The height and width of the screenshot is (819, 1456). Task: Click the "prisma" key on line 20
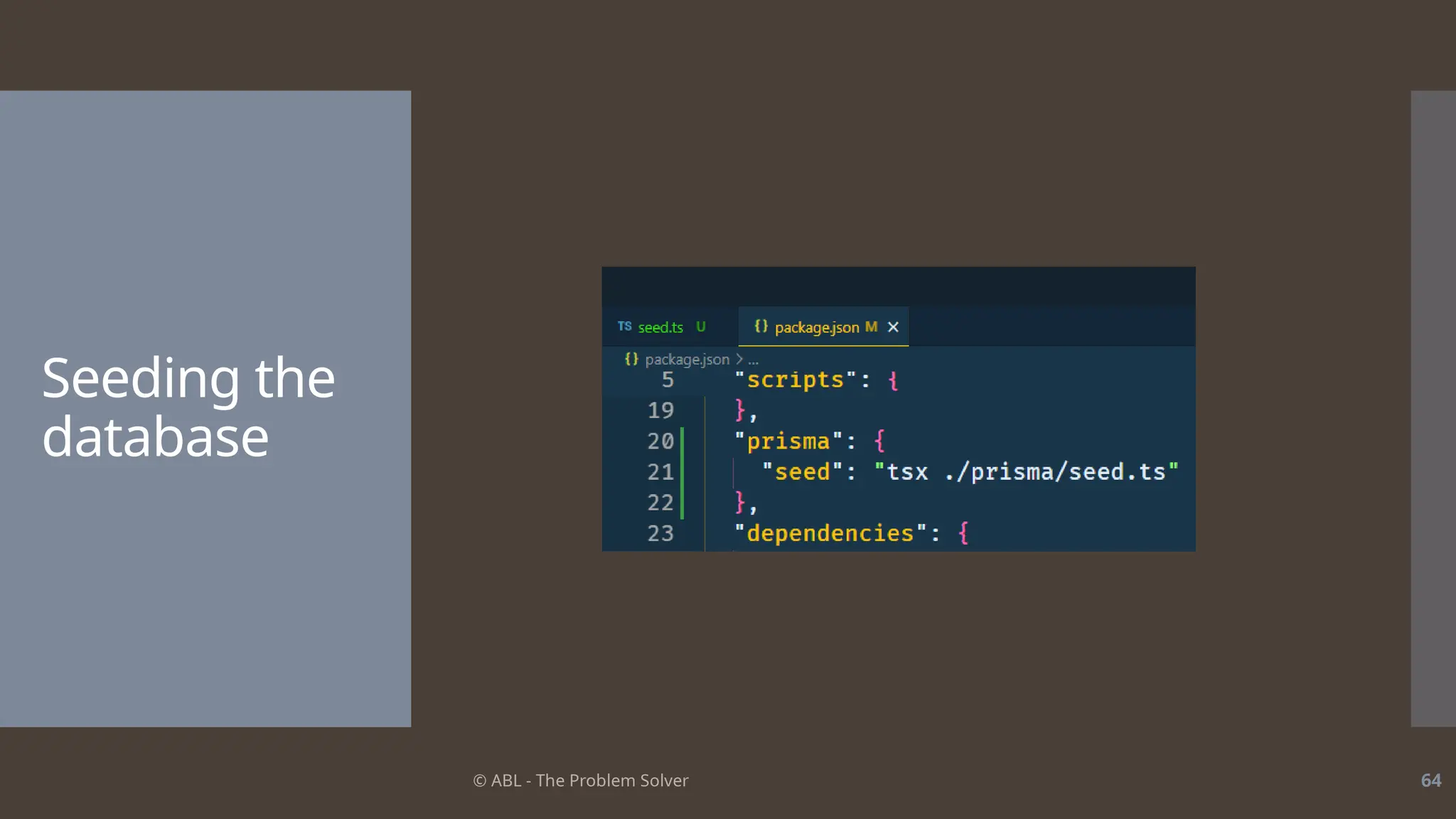(x=788, y=441)
